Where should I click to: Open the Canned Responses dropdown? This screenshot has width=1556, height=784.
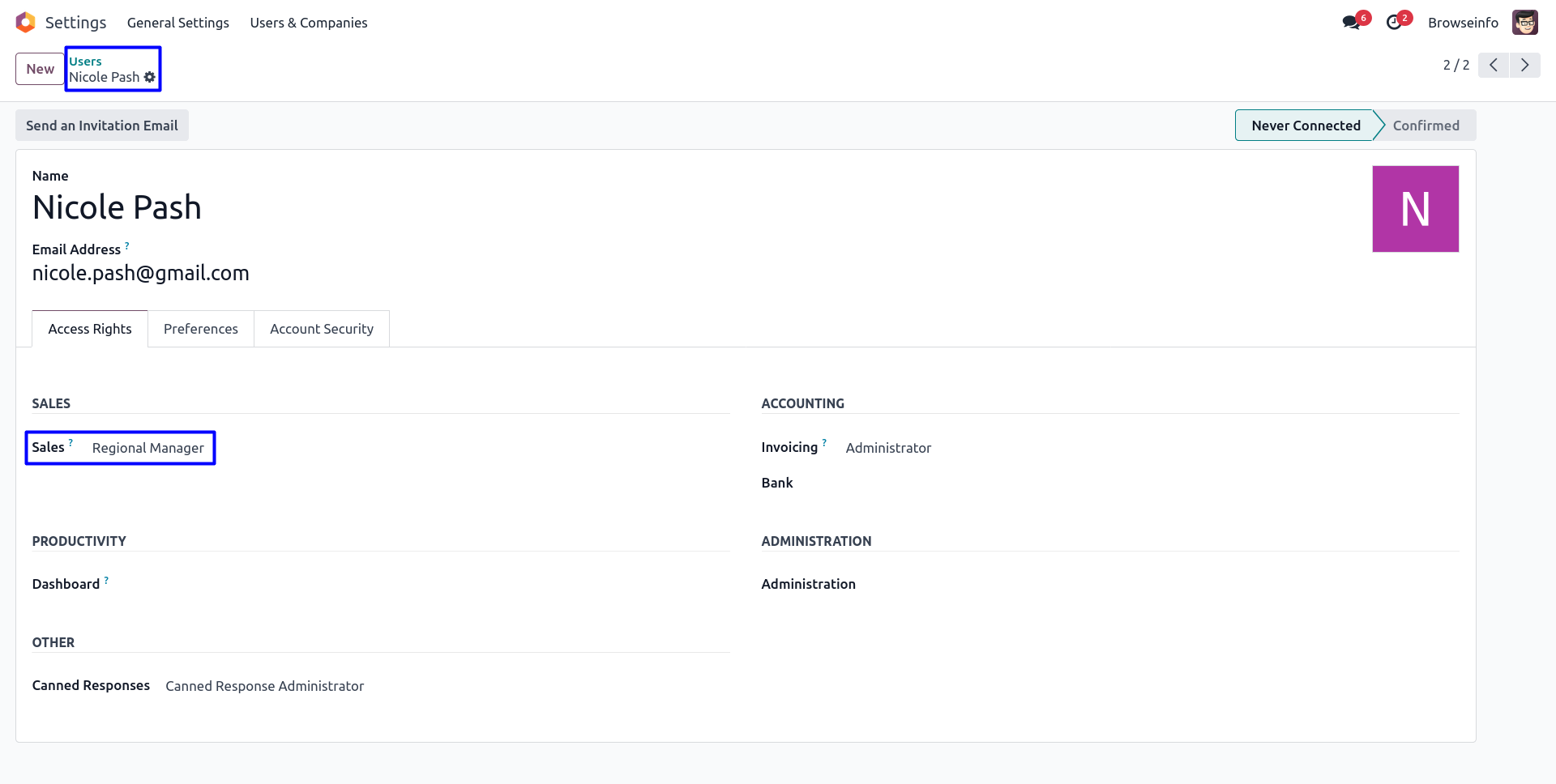pos(265,686)
